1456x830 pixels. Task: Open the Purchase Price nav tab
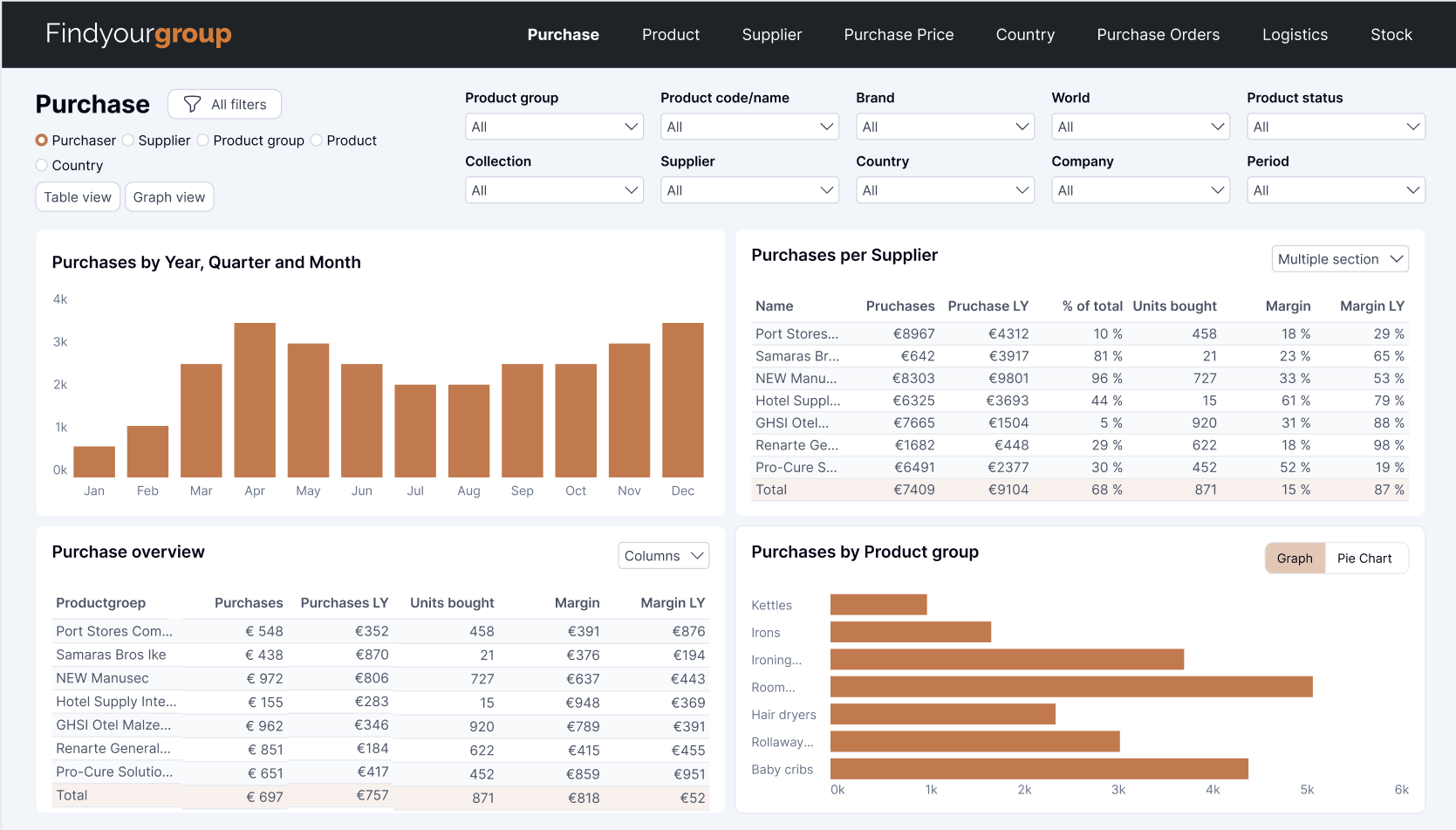pos(899,35)
